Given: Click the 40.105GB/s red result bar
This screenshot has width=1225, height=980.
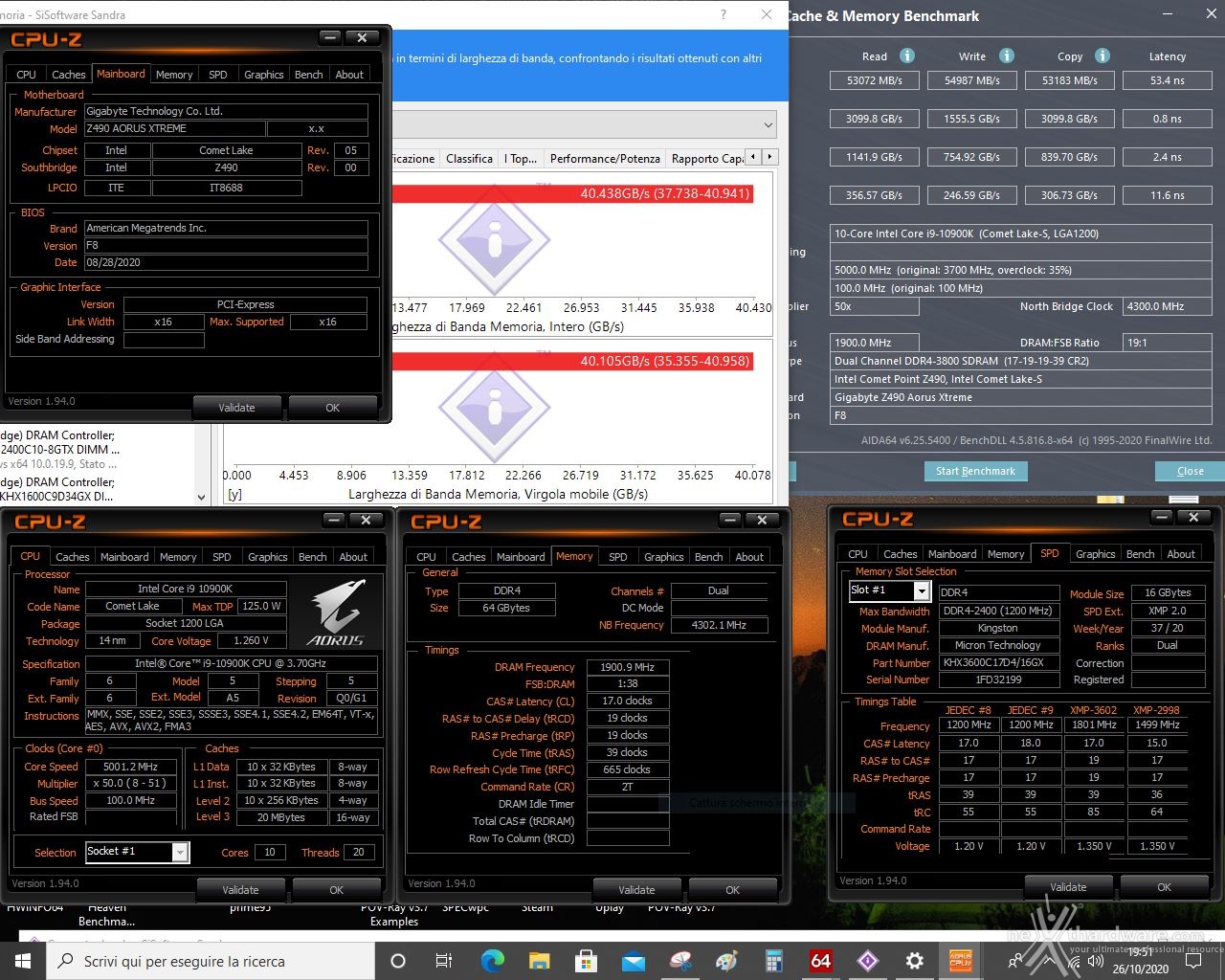Looking at the screenshot, I should tap(573, 361).
